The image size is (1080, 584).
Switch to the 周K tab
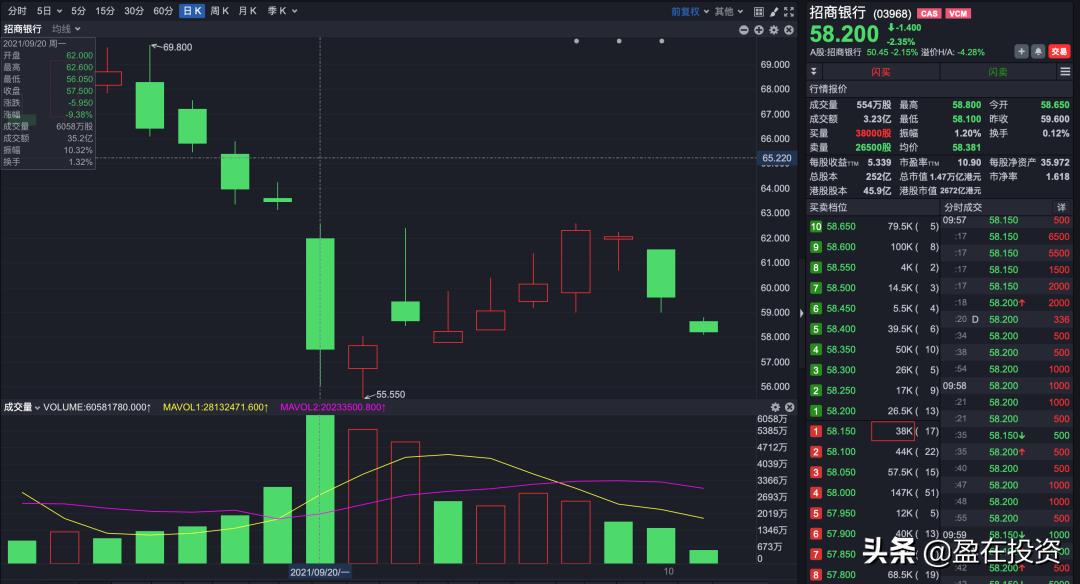[220, 11]
